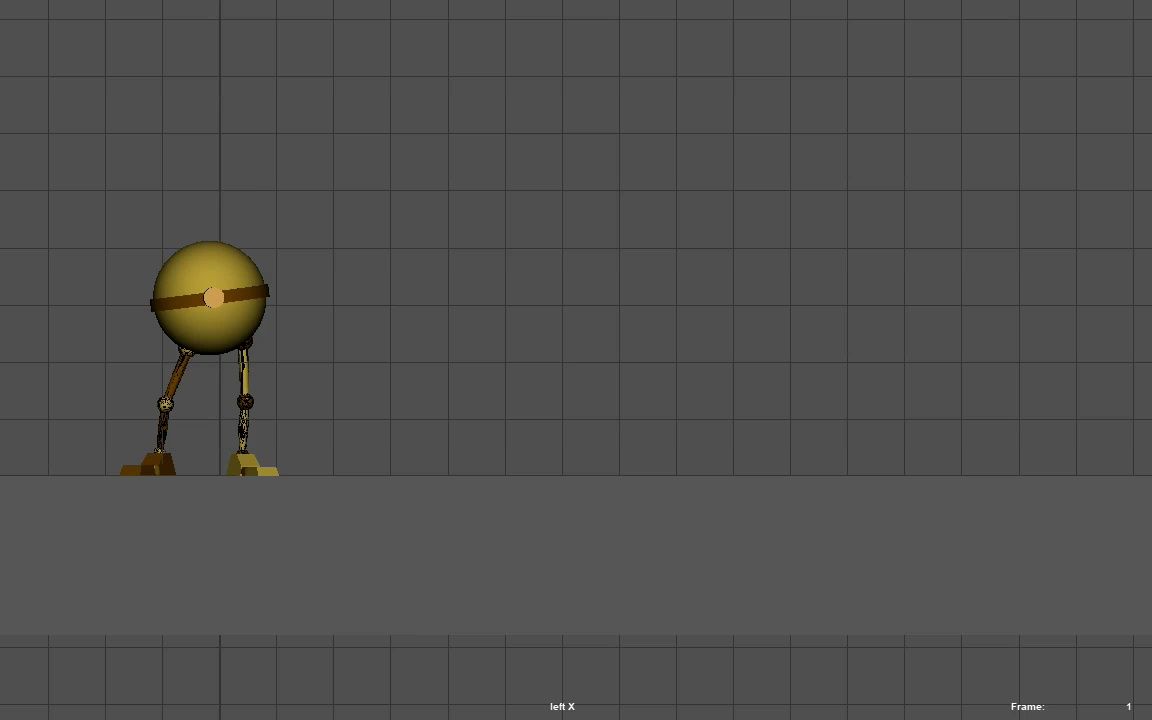Click the 'left X' viewport label
The width and height of the screenshot is (1152, 720).
563,707
